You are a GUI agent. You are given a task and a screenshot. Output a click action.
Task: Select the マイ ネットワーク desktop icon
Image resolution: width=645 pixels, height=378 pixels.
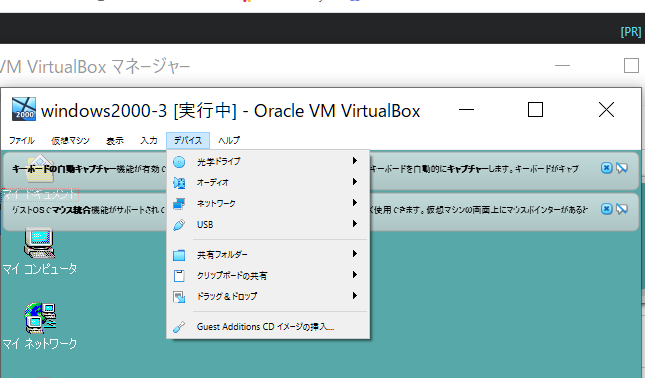40,318
